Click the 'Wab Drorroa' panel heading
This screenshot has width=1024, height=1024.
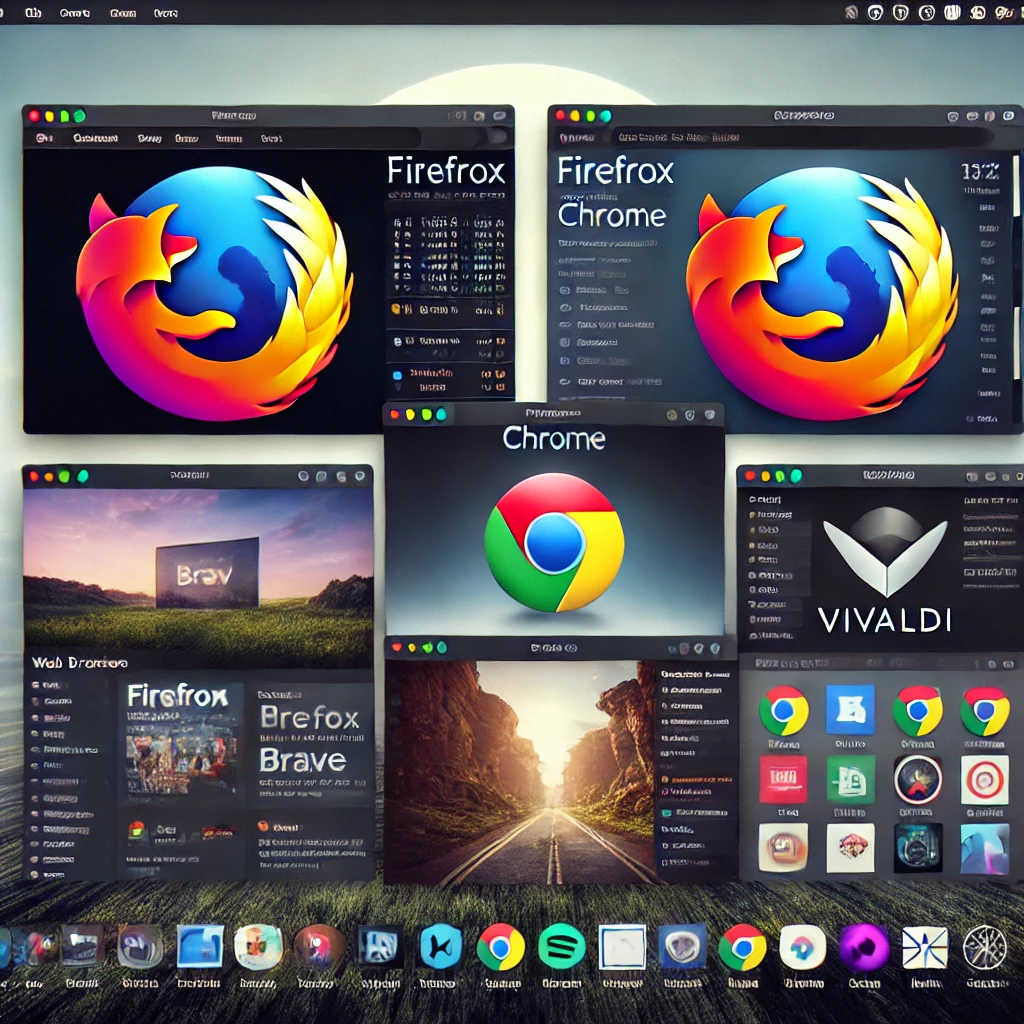(80, 663)
